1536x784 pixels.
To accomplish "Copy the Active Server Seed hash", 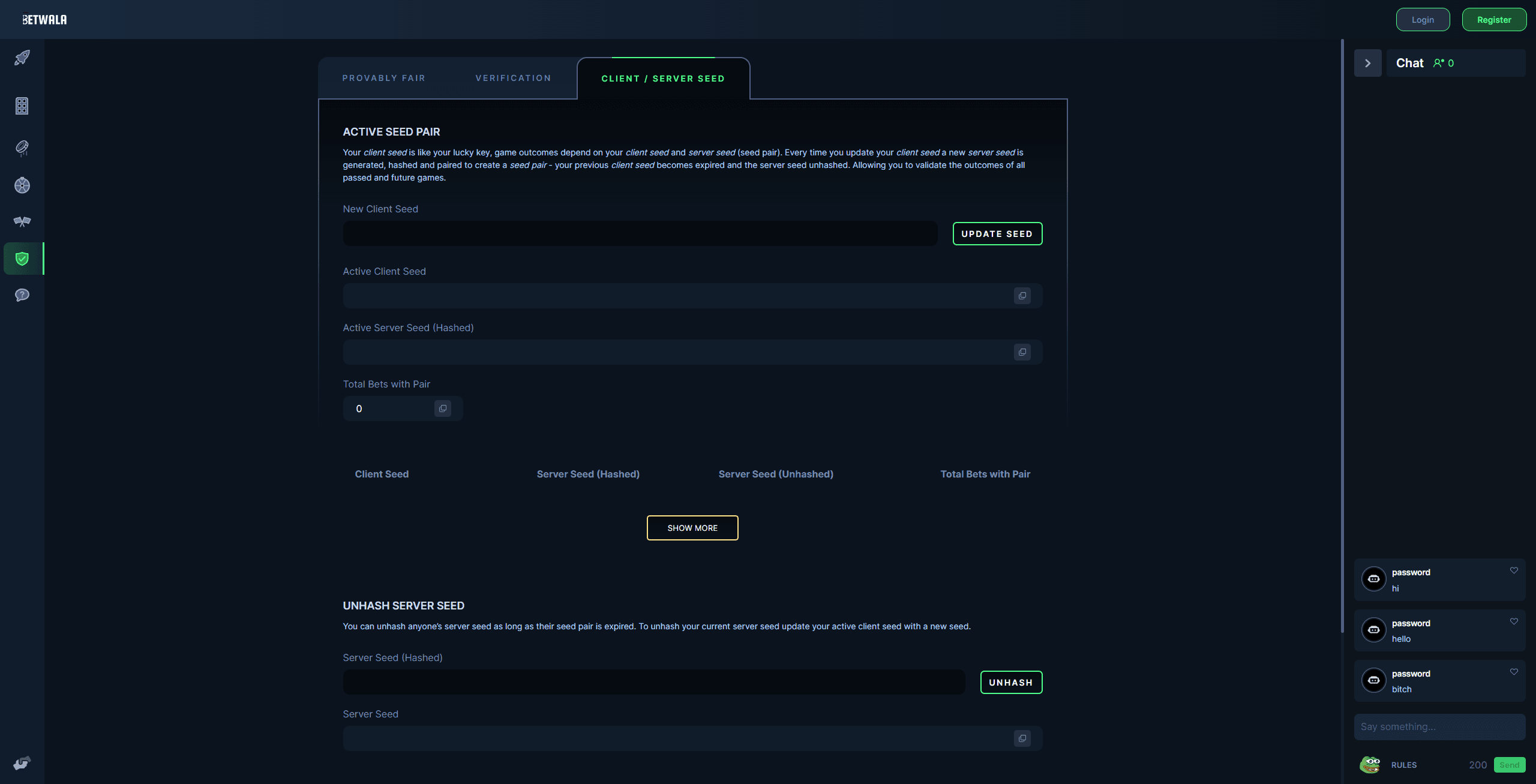I will coord(1022,352).
